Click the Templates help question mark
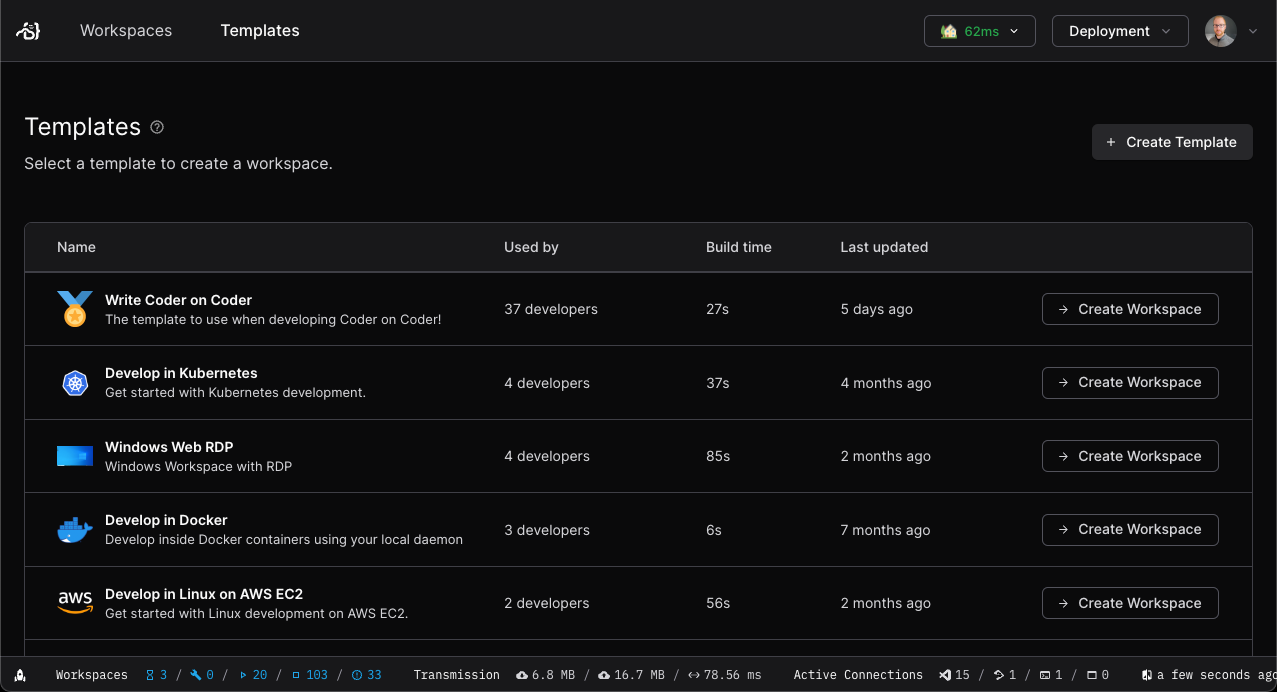1277x692 pixels. tap(157, 127)
